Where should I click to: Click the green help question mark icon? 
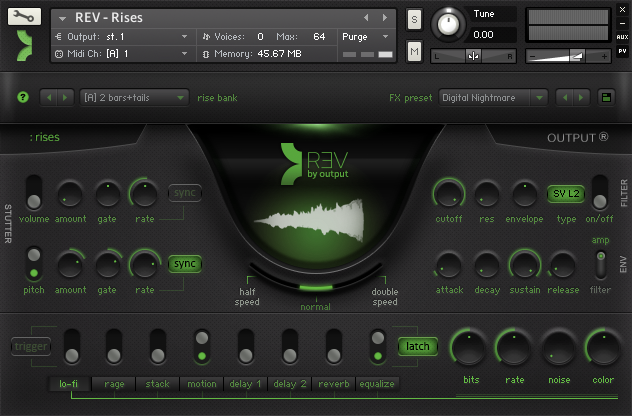pyautogui.click(x=22, y=97)
